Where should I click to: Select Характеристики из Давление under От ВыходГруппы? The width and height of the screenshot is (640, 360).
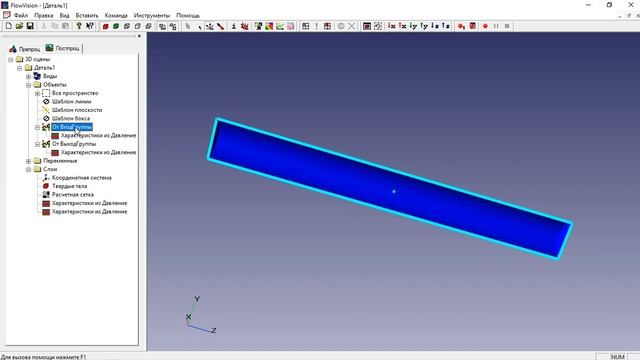[x=98, y=152]
